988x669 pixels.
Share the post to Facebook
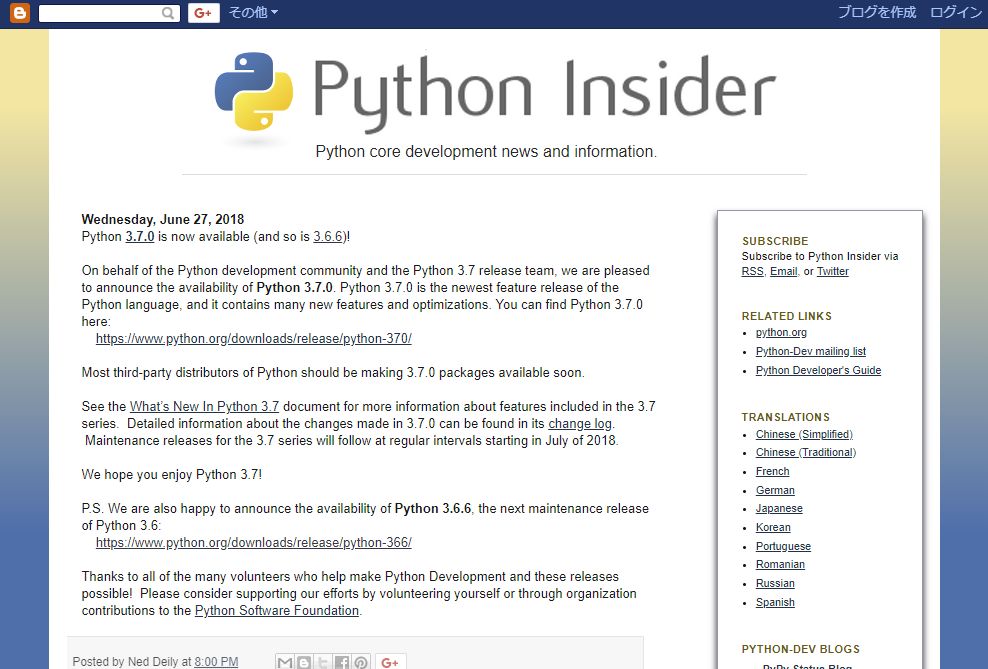pos(340,661)
